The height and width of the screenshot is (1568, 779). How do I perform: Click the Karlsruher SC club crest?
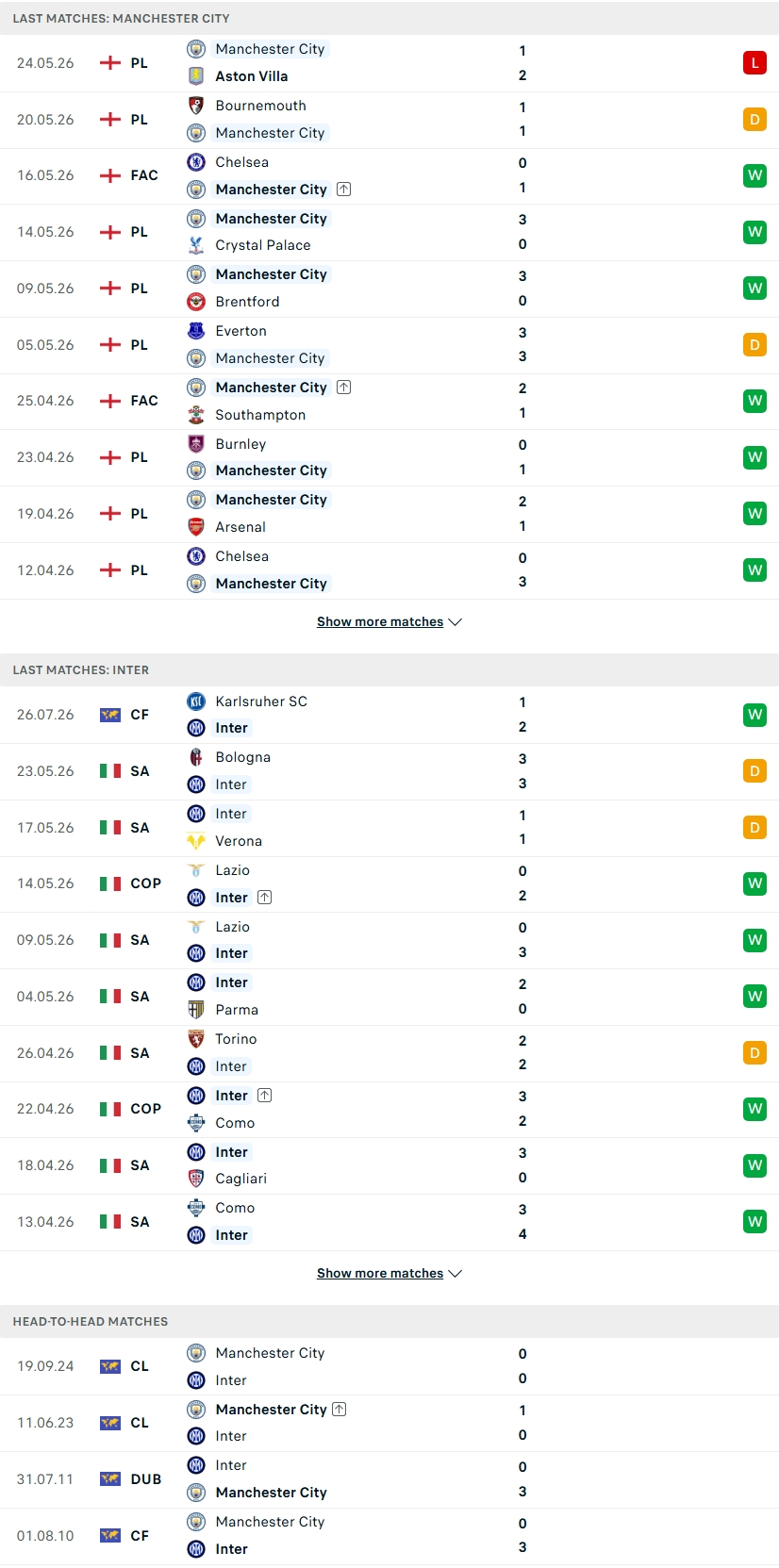pyautogui.click(x=196, y=701)
